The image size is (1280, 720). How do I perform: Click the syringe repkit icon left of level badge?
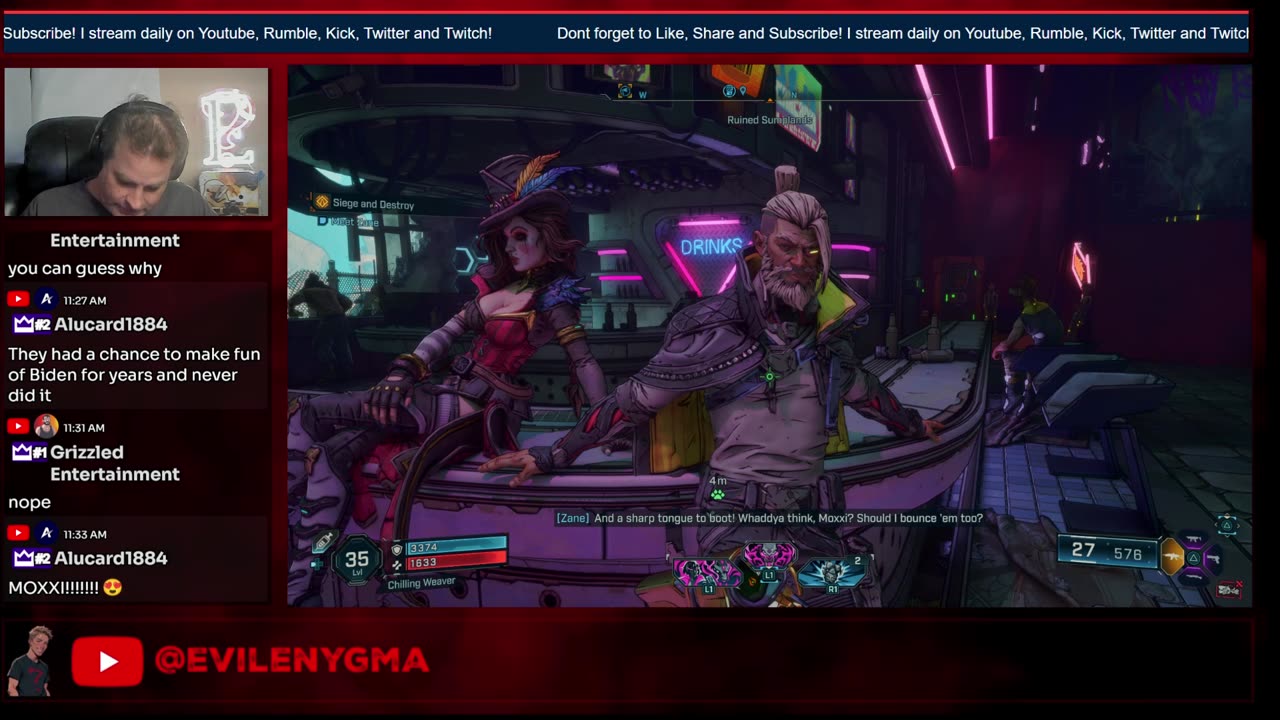pyautogui.click(x=322, y=543)
